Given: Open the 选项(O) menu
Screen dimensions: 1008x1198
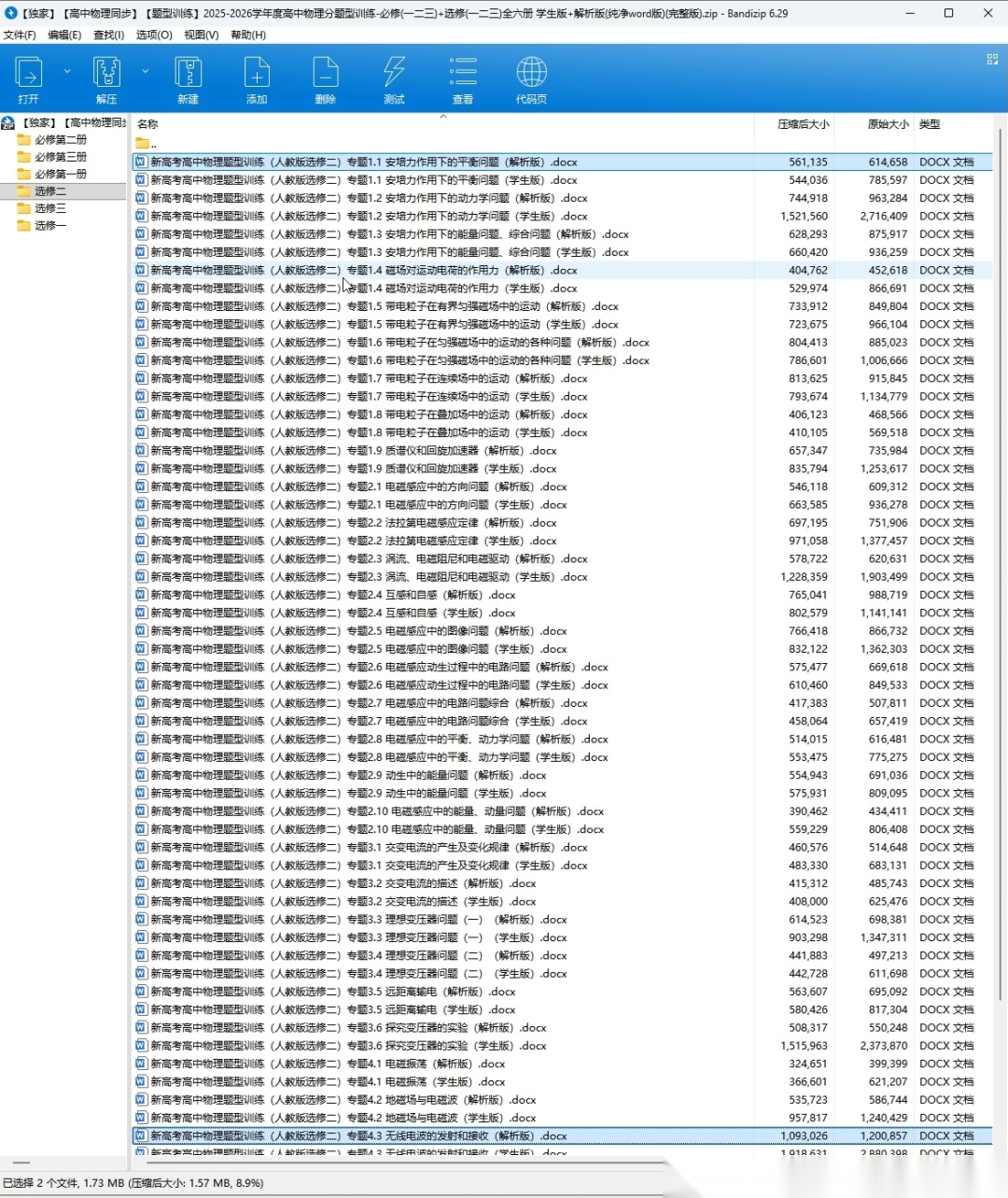Looking at the screenshot, I should point(154,35).
